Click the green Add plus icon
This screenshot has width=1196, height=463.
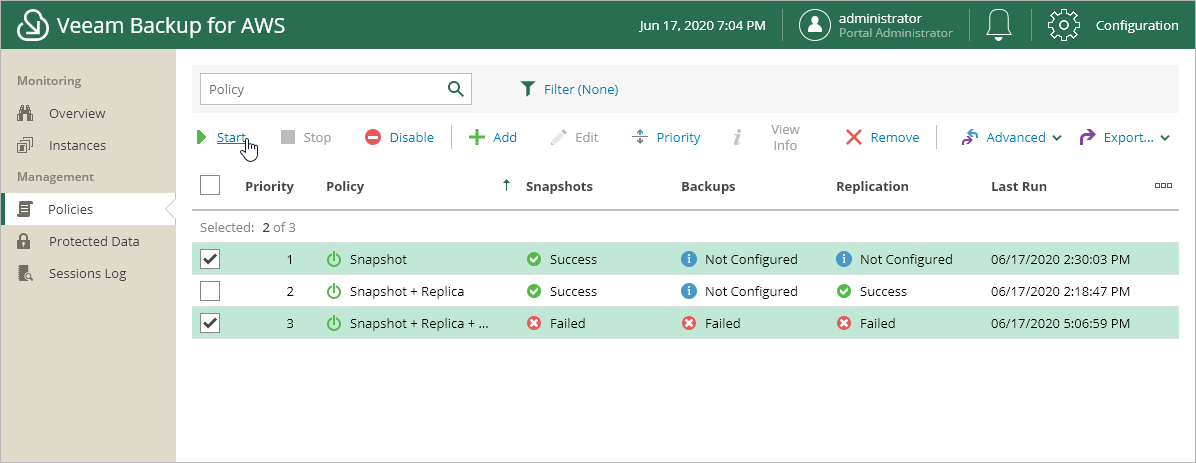click(477, 137)
